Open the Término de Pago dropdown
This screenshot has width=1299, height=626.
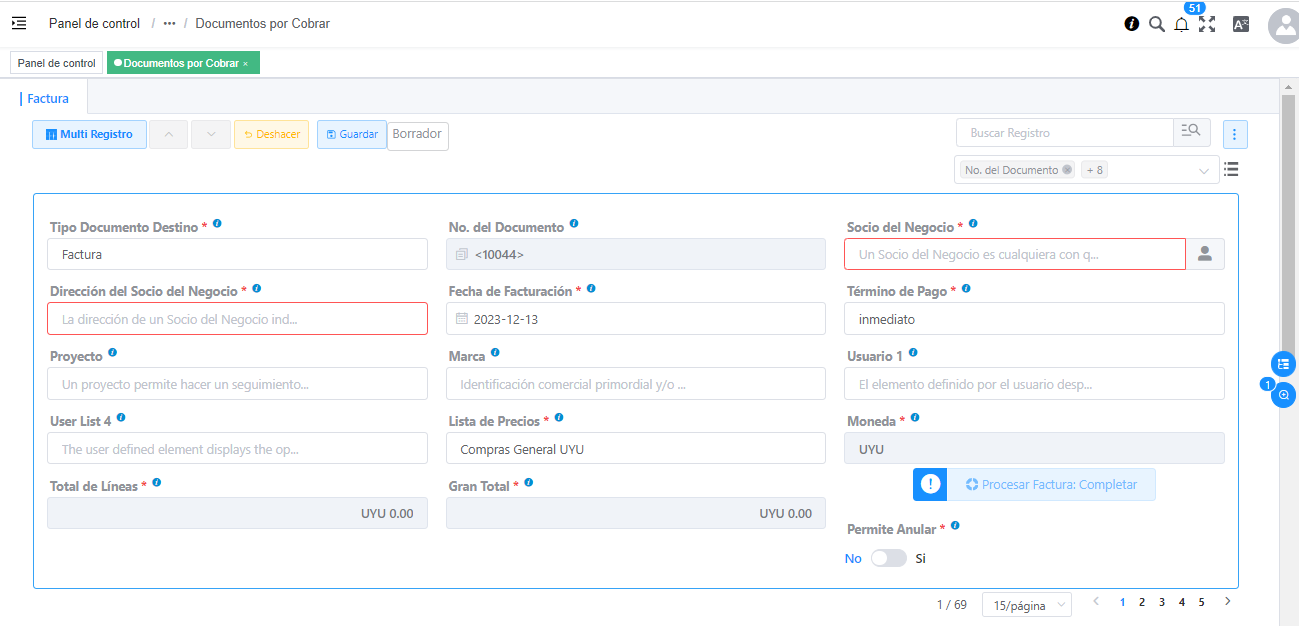pyautogui.click(x=1034, y=319)
